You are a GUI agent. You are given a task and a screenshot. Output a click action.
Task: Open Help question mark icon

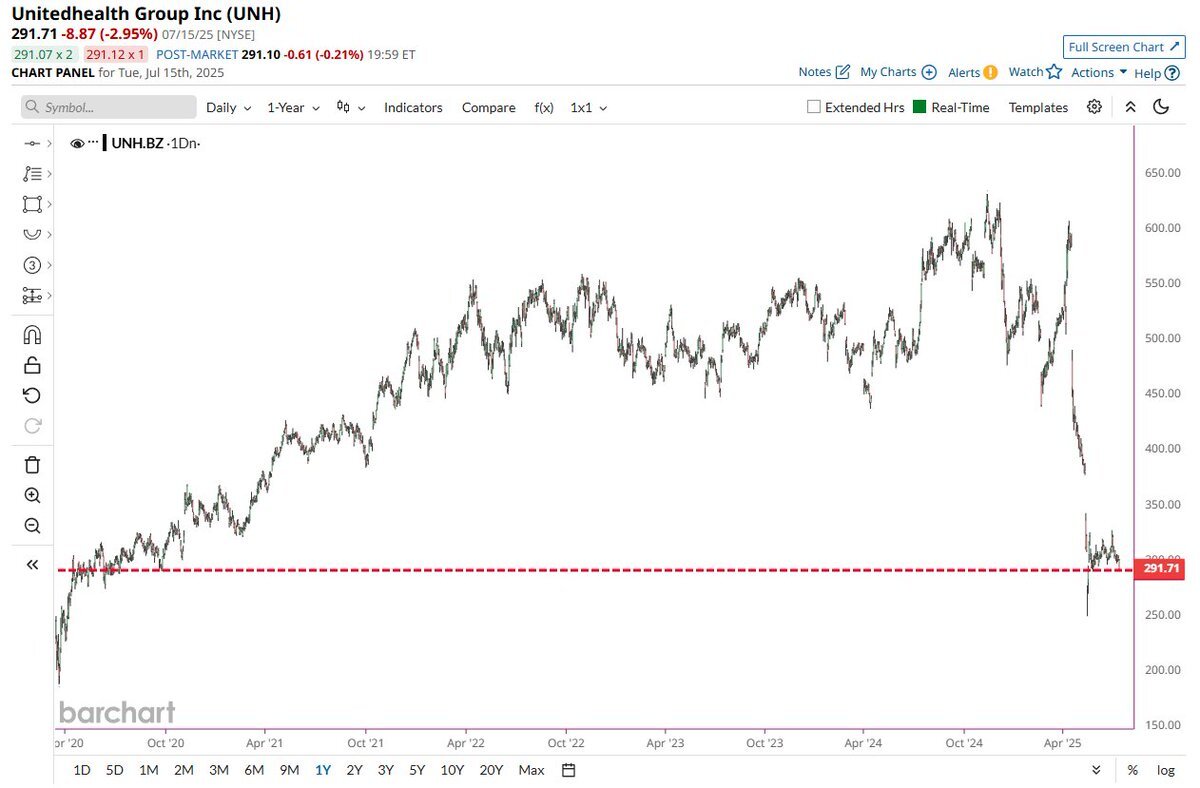[1171, 72]
